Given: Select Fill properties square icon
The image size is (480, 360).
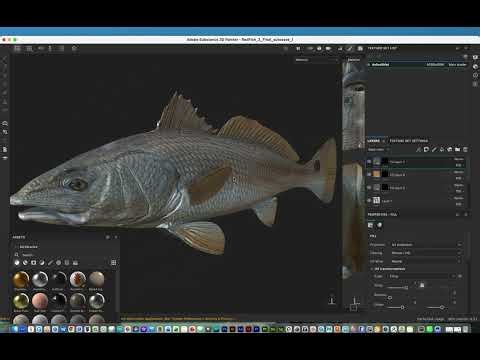Looking at the screenshot, I should point(371,226).
